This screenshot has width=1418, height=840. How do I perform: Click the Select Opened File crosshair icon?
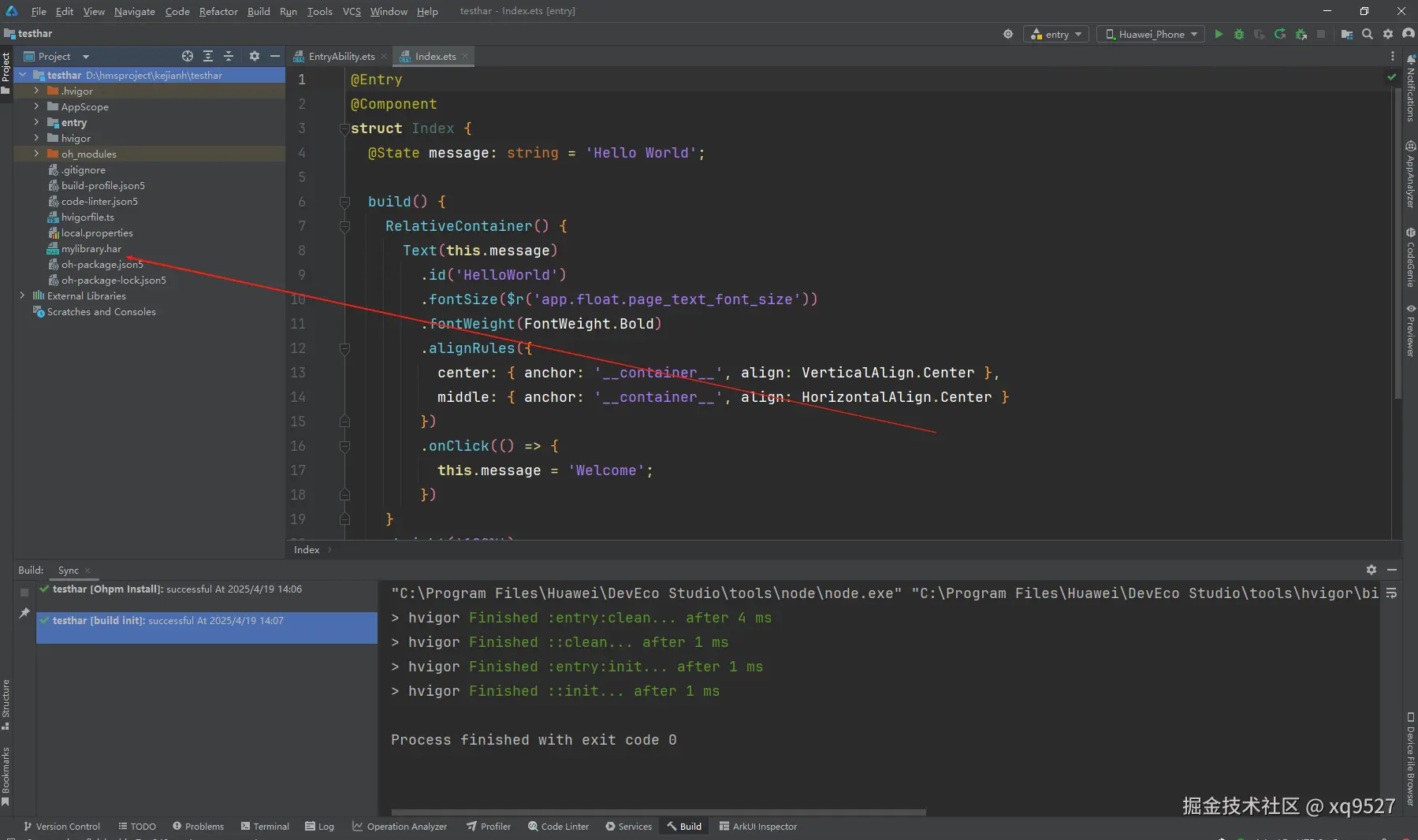click(x=187, y=56)
